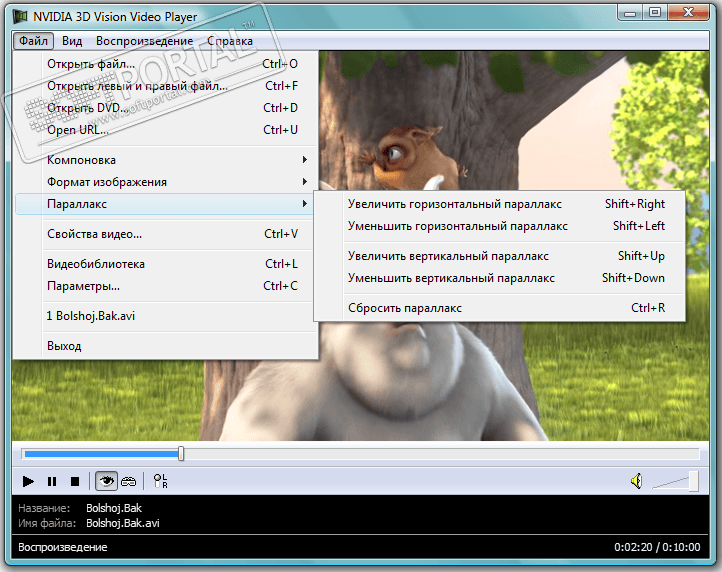722x572 pixels.
Task: Click the Play button
Action: [x=28, y=481]
